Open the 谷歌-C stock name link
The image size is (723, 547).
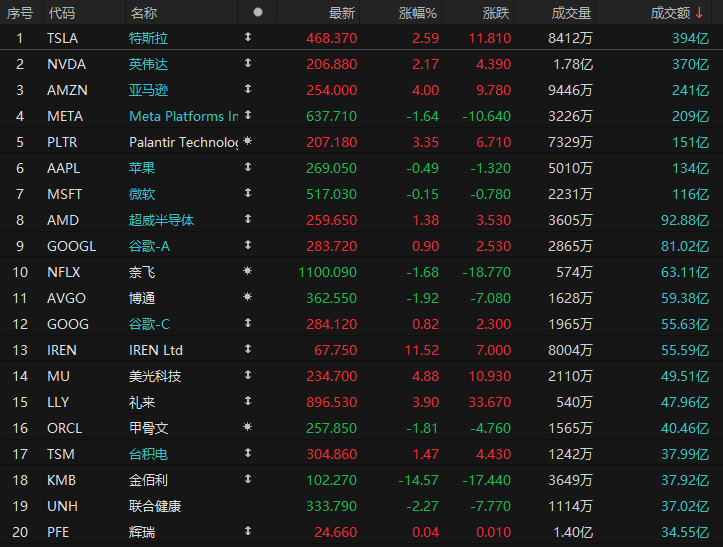click(149, 324)
